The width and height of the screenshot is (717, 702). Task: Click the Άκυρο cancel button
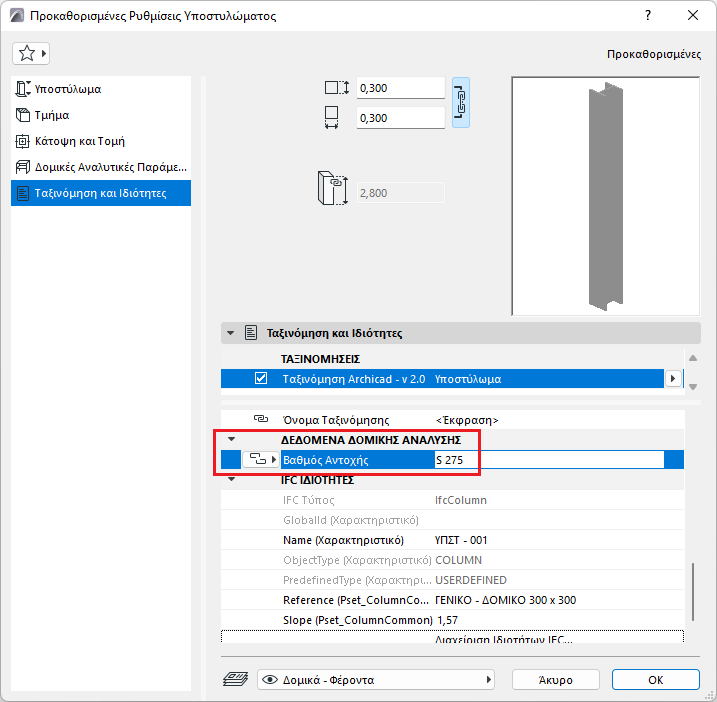556,680
